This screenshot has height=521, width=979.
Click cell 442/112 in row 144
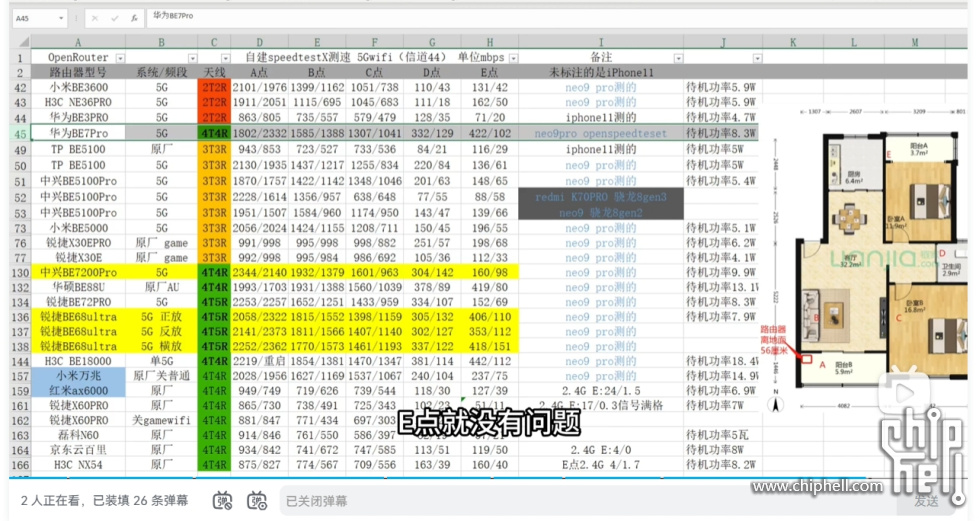pos(490,361)
